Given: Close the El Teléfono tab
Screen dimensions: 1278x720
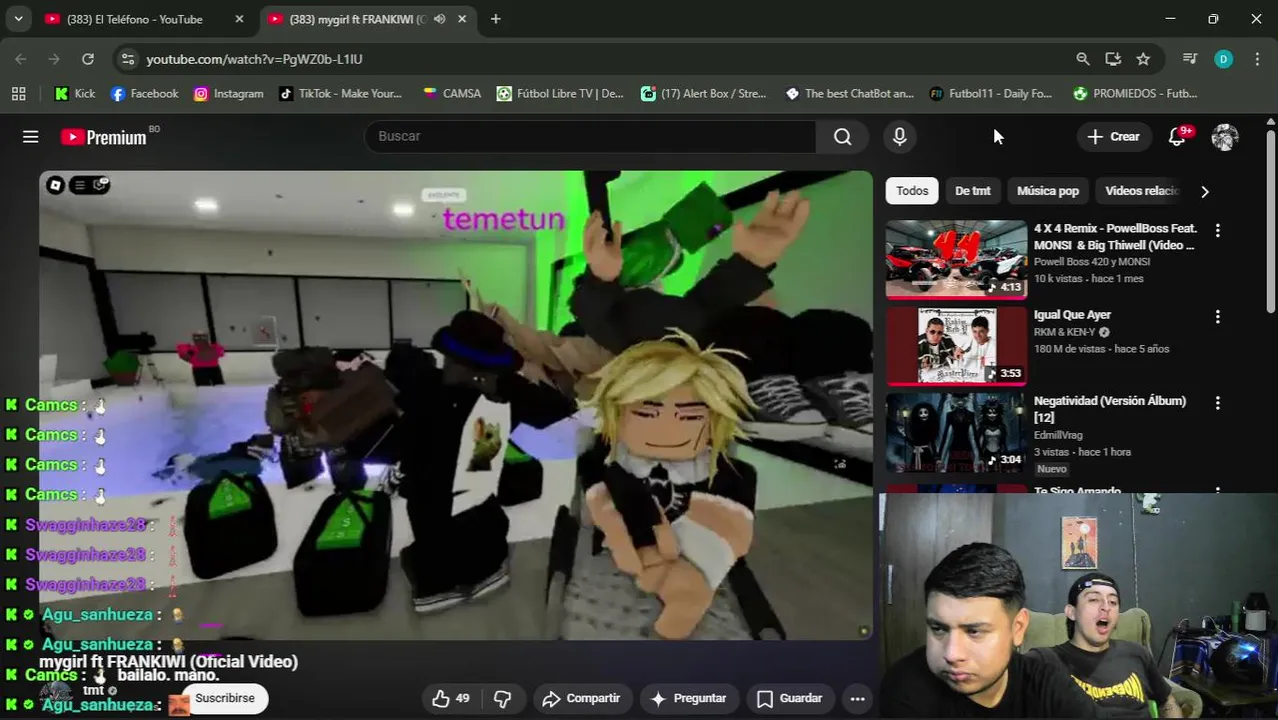Looking at the screenshot, I should [x=239, y=19].
